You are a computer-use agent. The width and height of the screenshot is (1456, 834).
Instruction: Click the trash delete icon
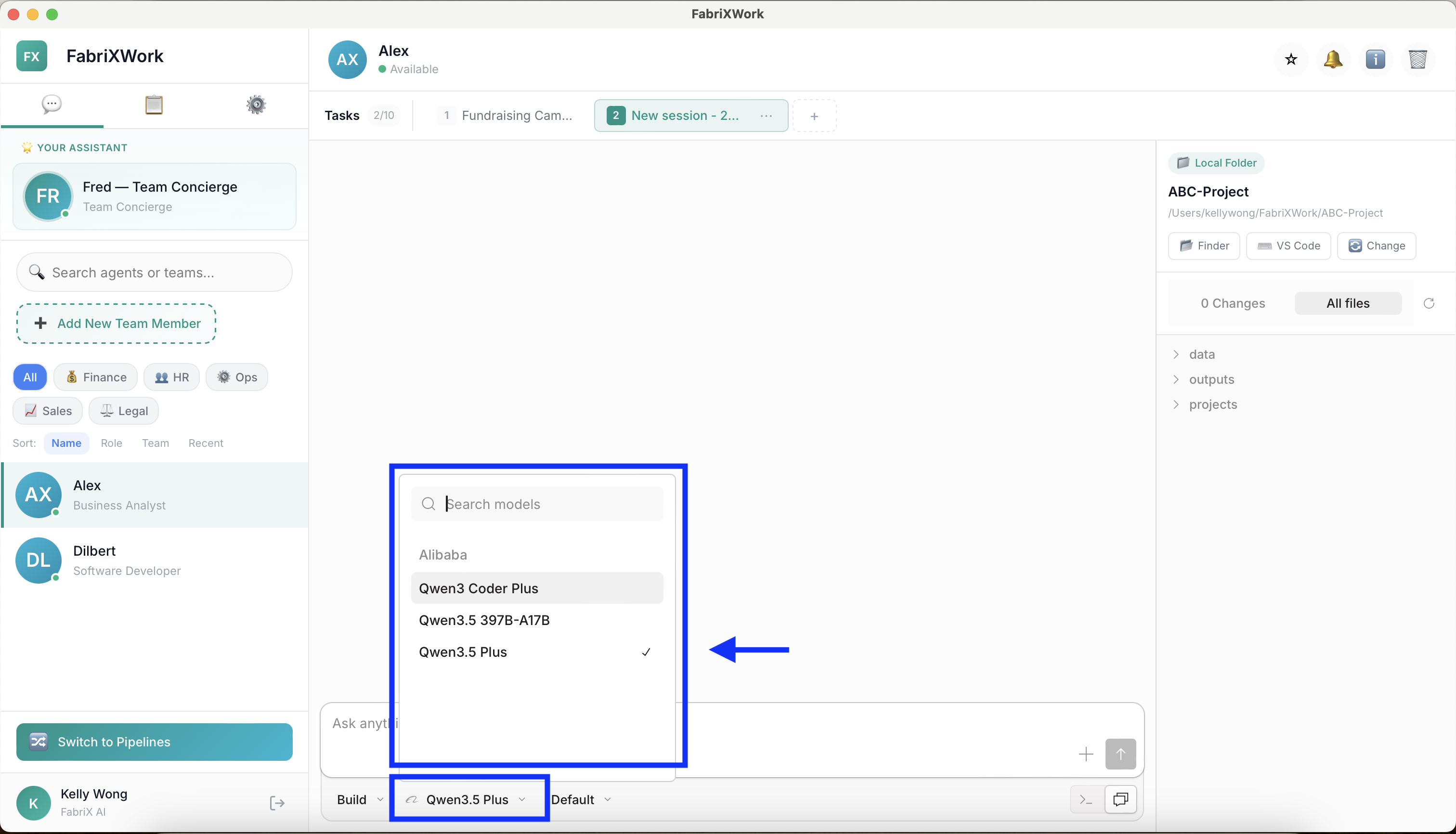click(1417, 59)
